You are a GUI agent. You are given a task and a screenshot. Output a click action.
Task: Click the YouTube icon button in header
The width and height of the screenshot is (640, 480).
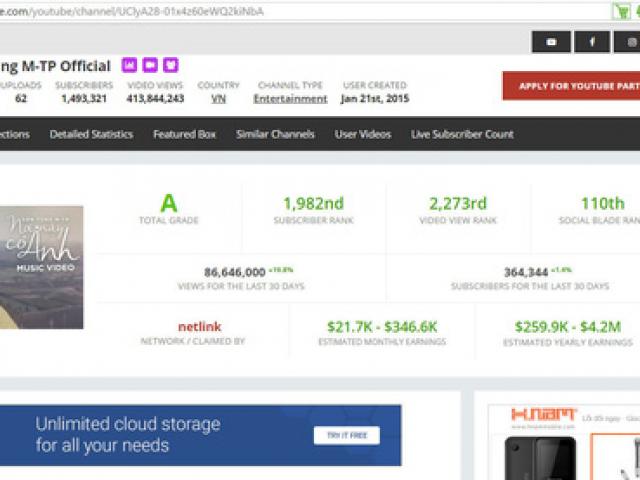click(x=551, y=42)
